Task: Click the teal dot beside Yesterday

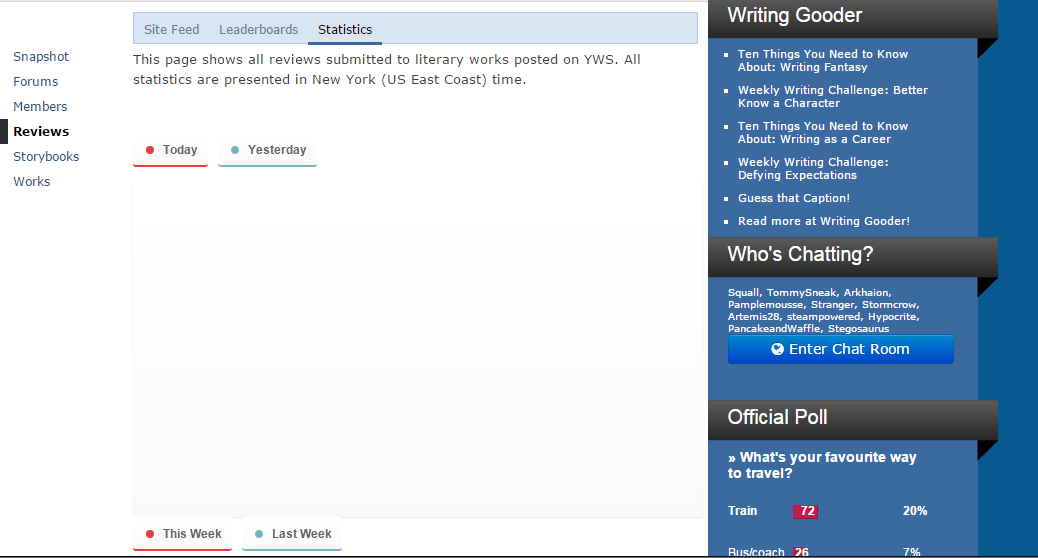Action: 234,150
